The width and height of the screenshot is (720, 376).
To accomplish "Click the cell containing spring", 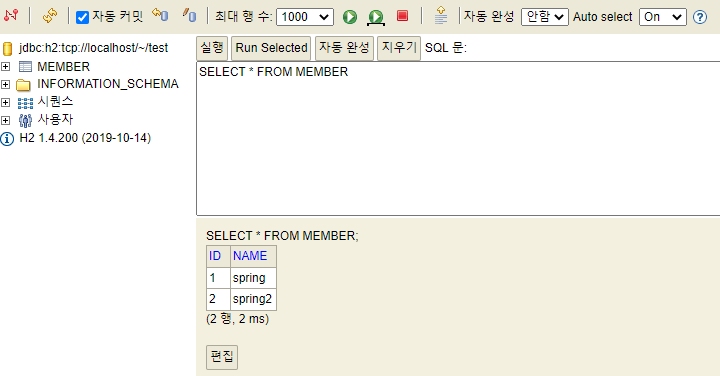I will tap(253, 278).
